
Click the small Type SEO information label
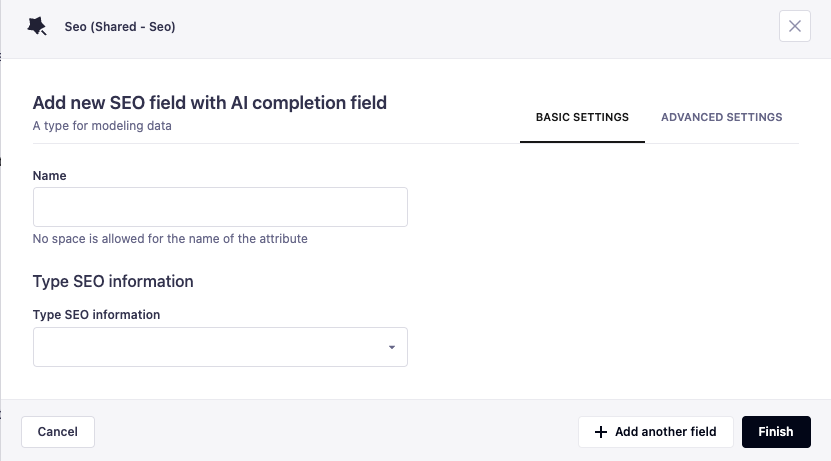(96, 314)
